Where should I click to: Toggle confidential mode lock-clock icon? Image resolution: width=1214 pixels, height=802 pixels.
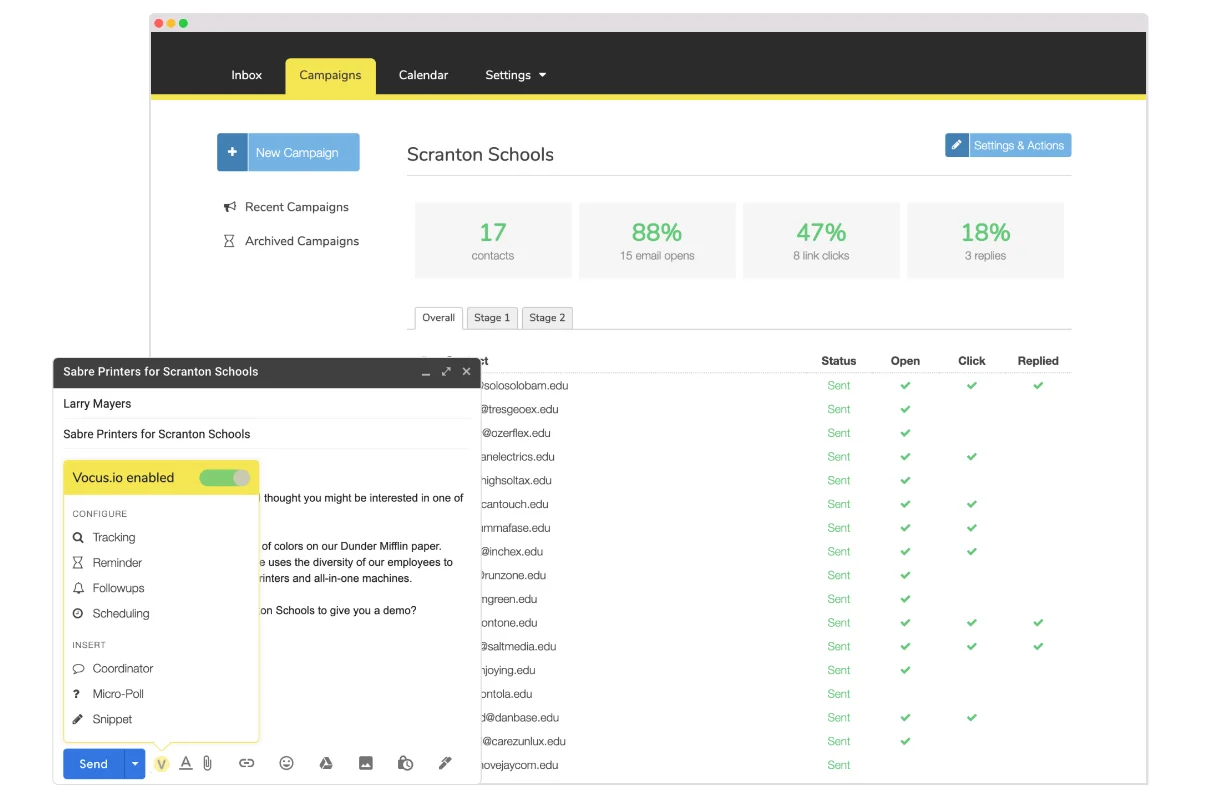coord(405,763)
